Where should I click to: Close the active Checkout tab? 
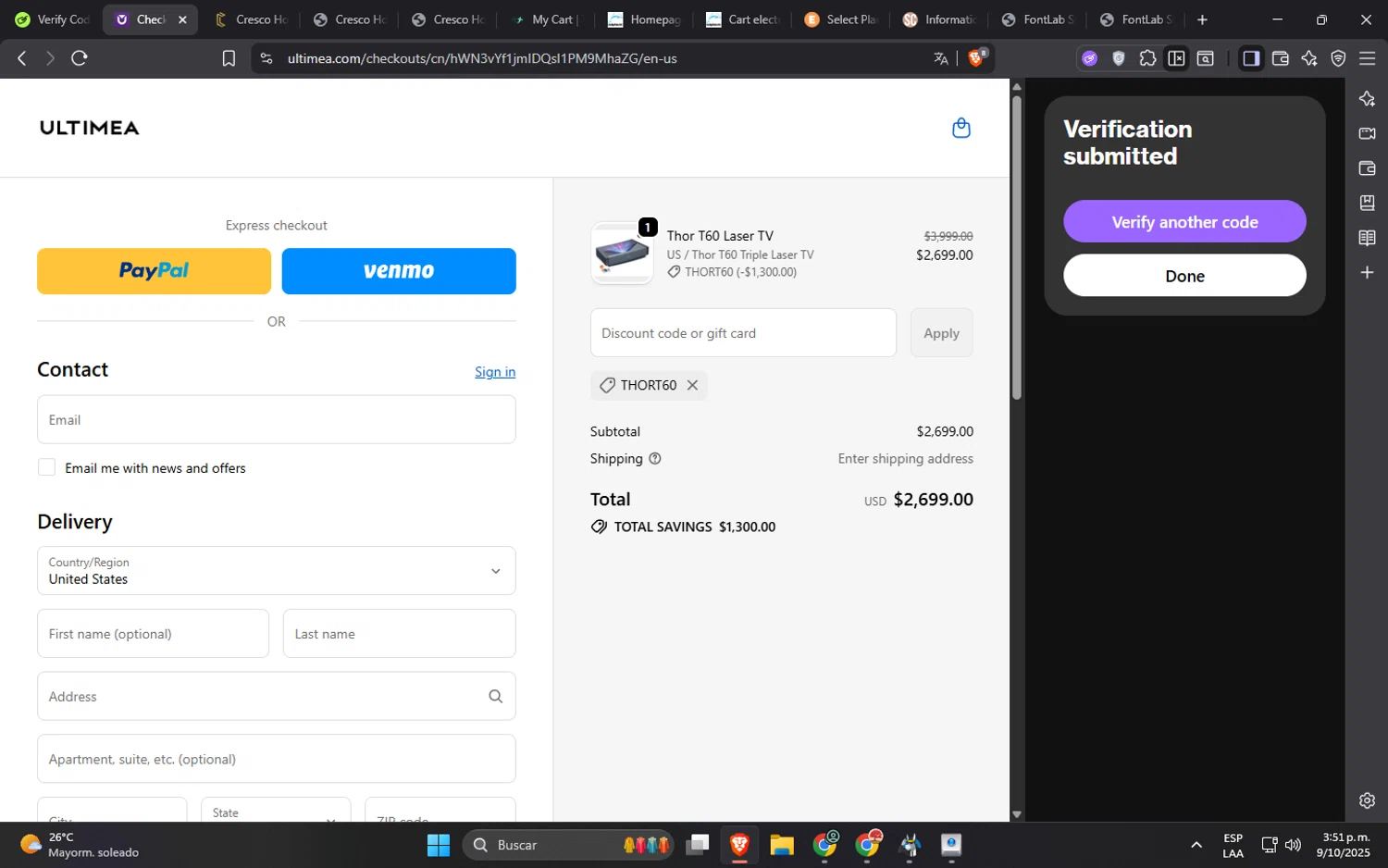tap(182, 19)
